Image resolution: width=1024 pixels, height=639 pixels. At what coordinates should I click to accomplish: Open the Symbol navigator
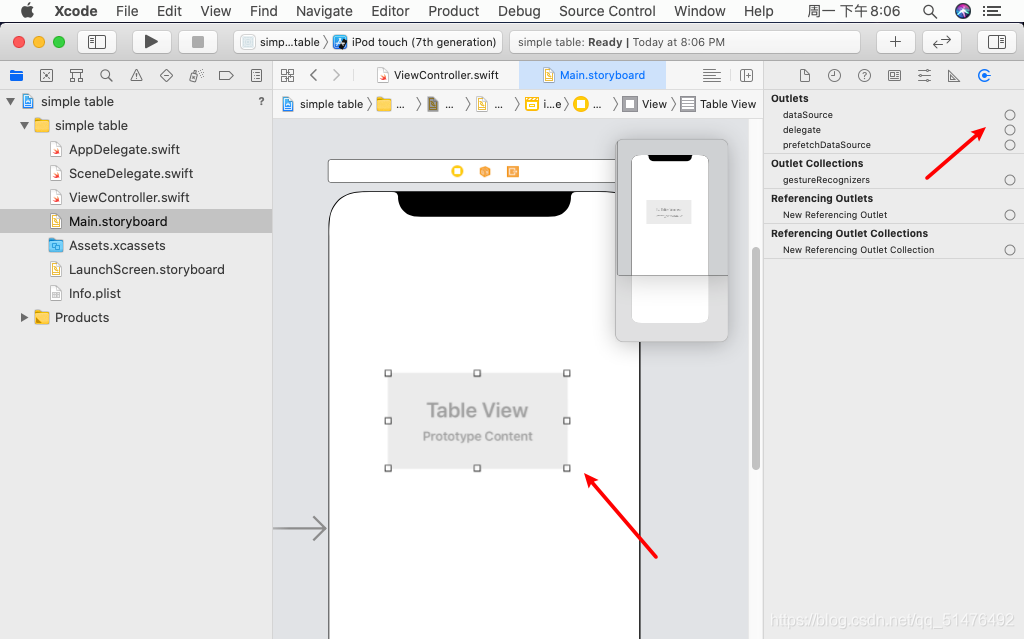click(x=76, y=76)
